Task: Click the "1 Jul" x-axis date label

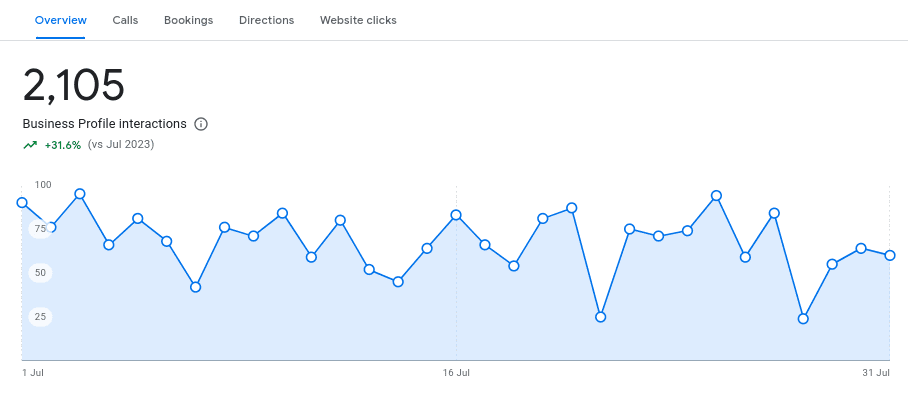Action: point(33,373)
